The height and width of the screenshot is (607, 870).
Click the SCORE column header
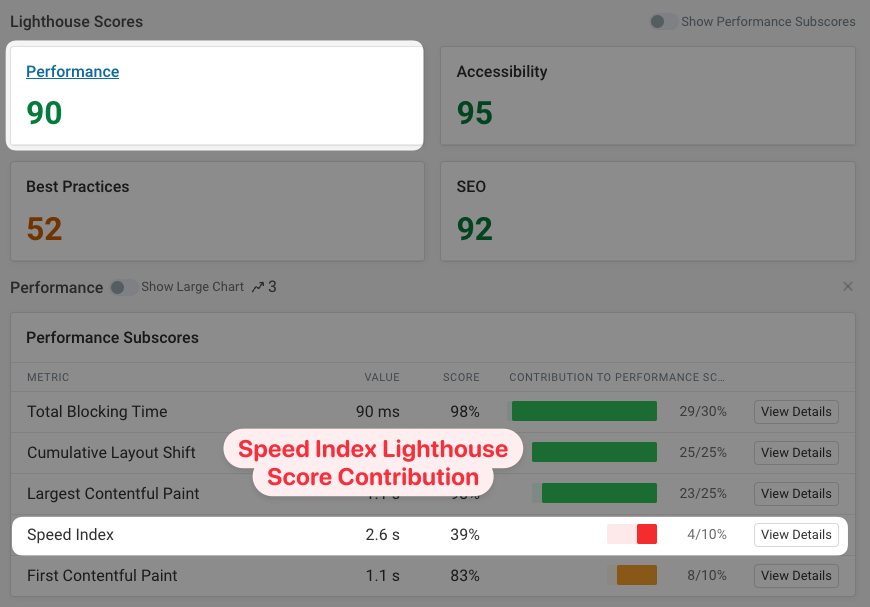pos(461,377)
